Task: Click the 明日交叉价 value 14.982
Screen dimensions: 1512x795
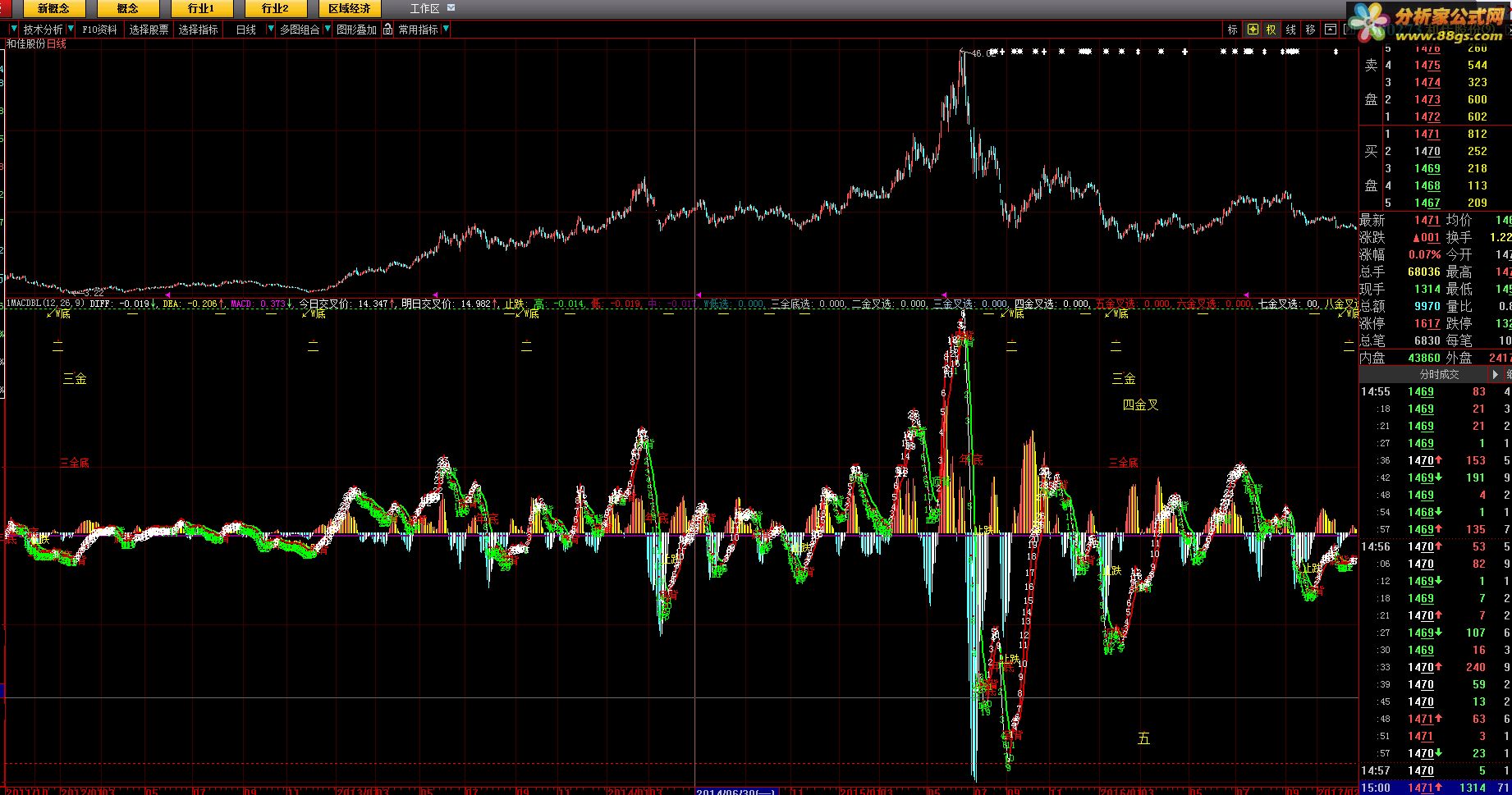Action: [476, 304]
